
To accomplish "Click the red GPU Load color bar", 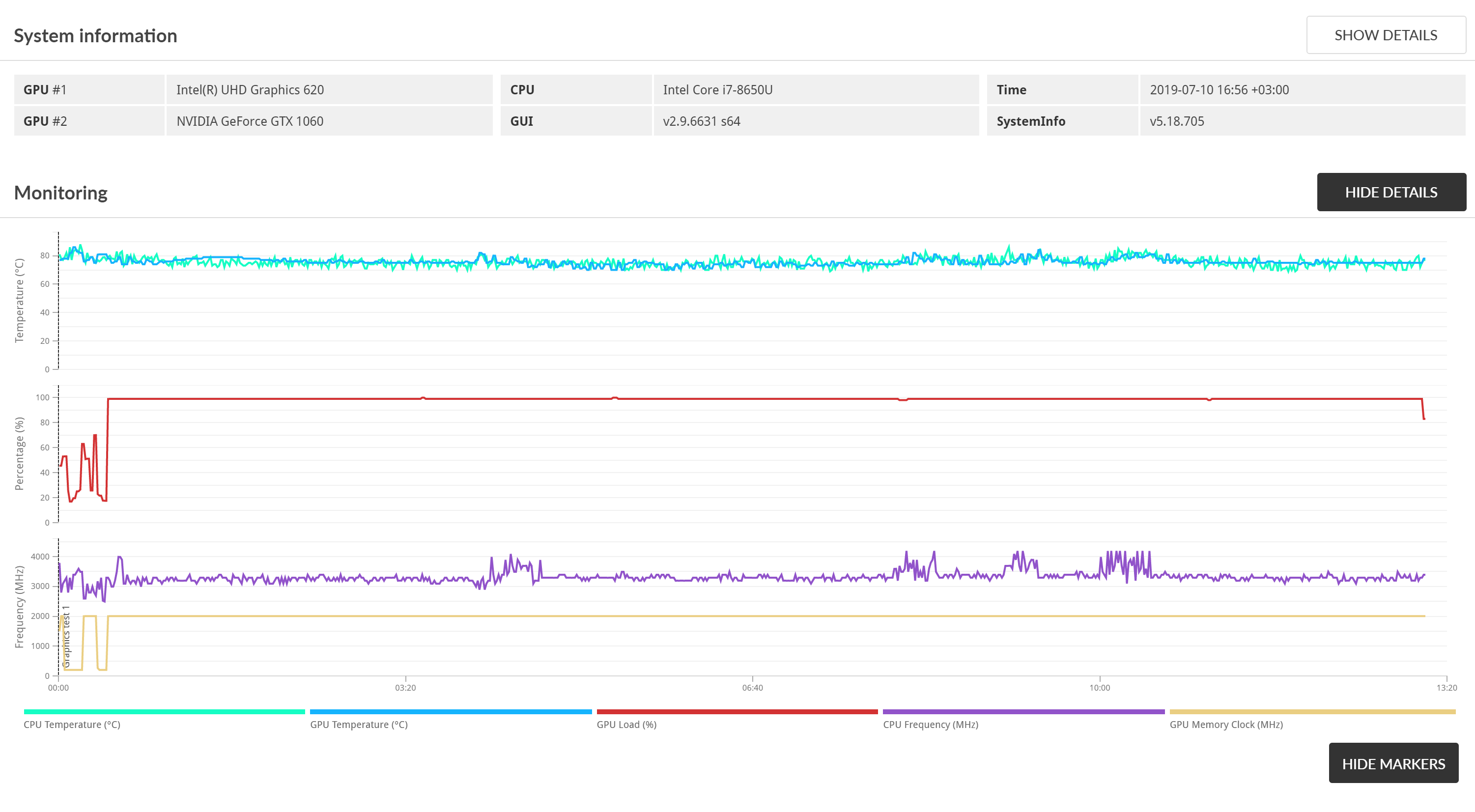I will (x=737, y=712).
